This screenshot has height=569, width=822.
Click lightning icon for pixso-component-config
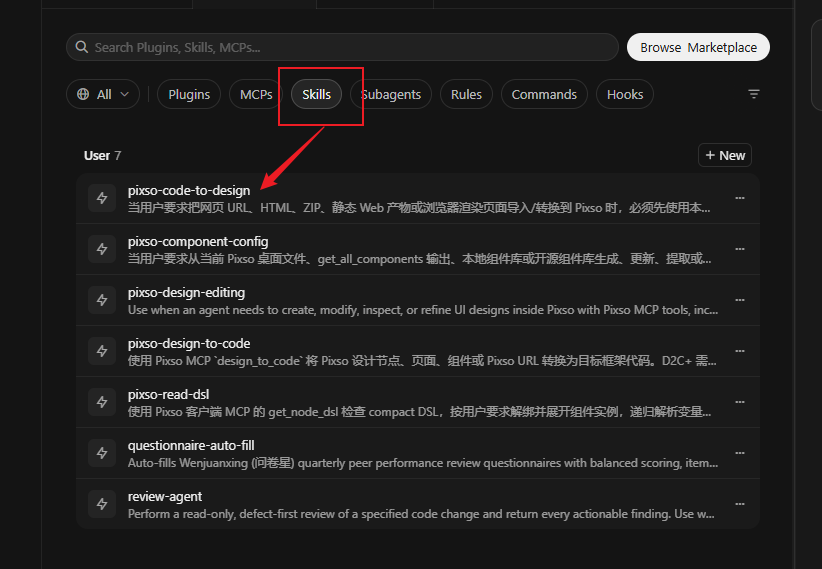tap(102, 249)
